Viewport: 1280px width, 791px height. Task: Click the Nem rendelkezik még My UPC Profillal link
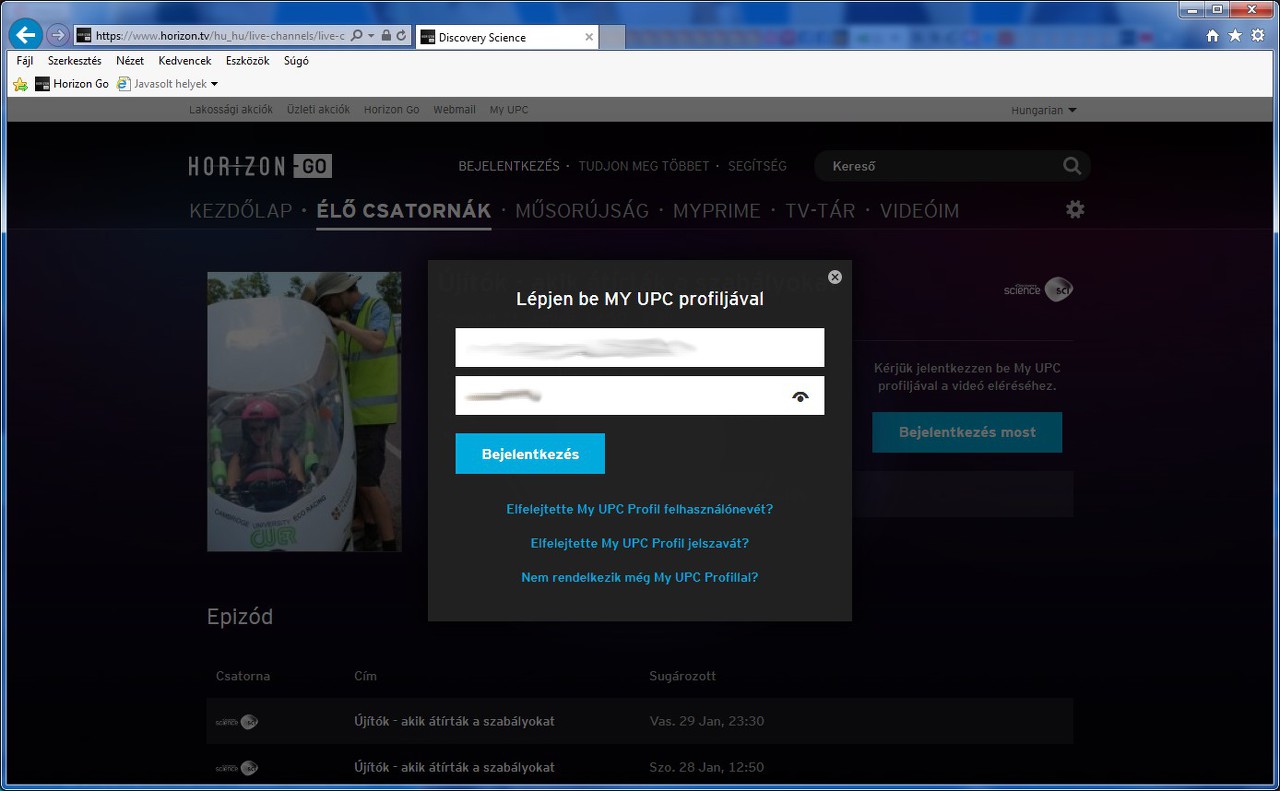pos(640,577)
